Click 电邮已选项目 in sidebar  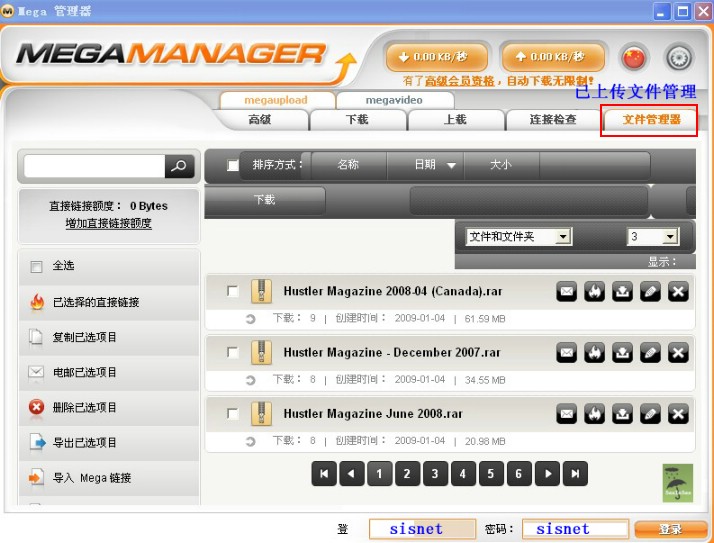(109, 373)
